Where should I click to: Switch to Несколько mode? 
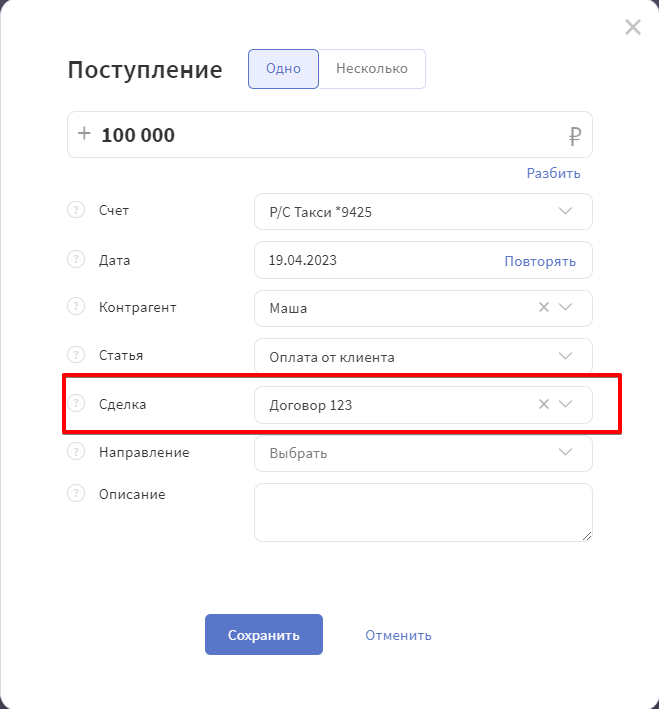click(372, 69)
